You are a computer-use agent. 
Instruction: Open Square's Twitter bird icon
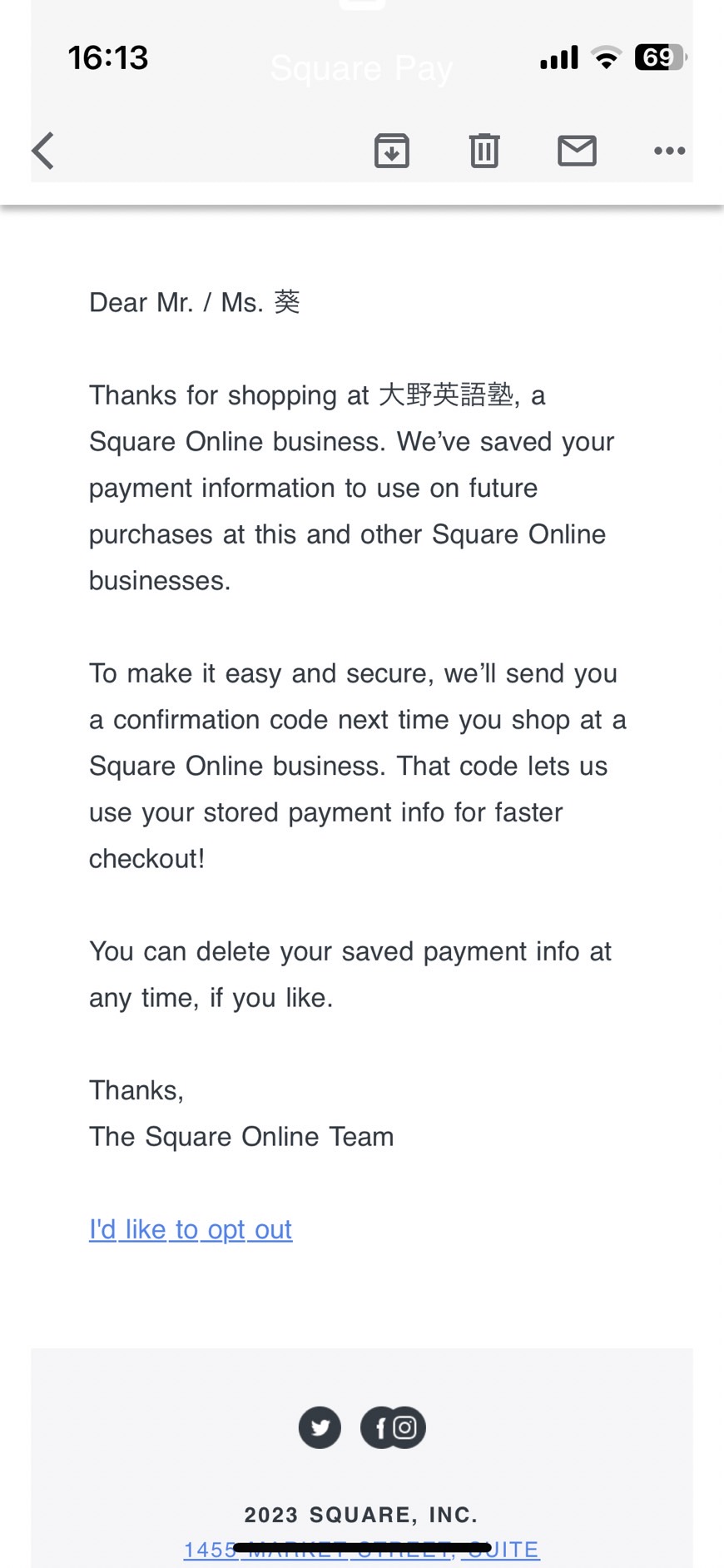pos(320,1428)
